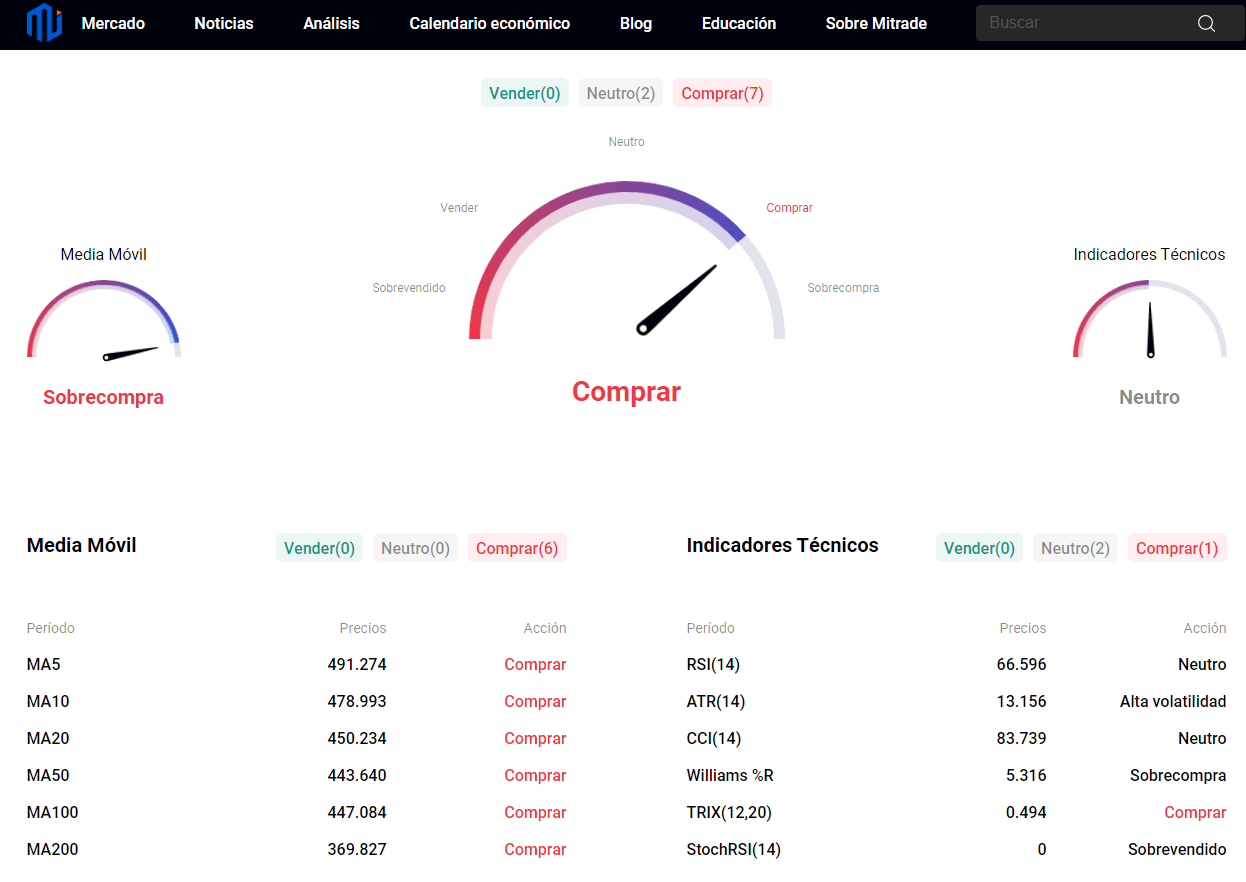The height and width of the screenshot is (882, 1246).
Task: Open Calendario económico page
Action: click(490, 23)
